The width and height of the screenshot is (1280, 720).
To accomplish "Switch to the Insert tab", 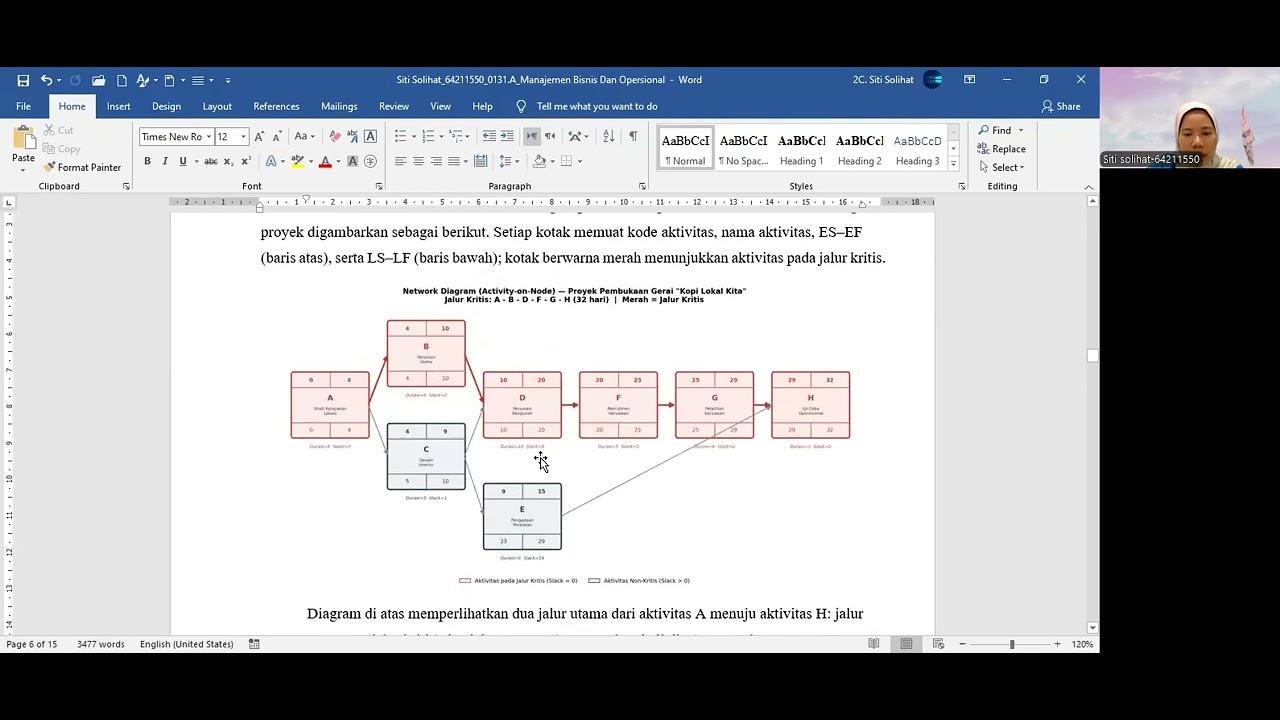I will point(118,106).
